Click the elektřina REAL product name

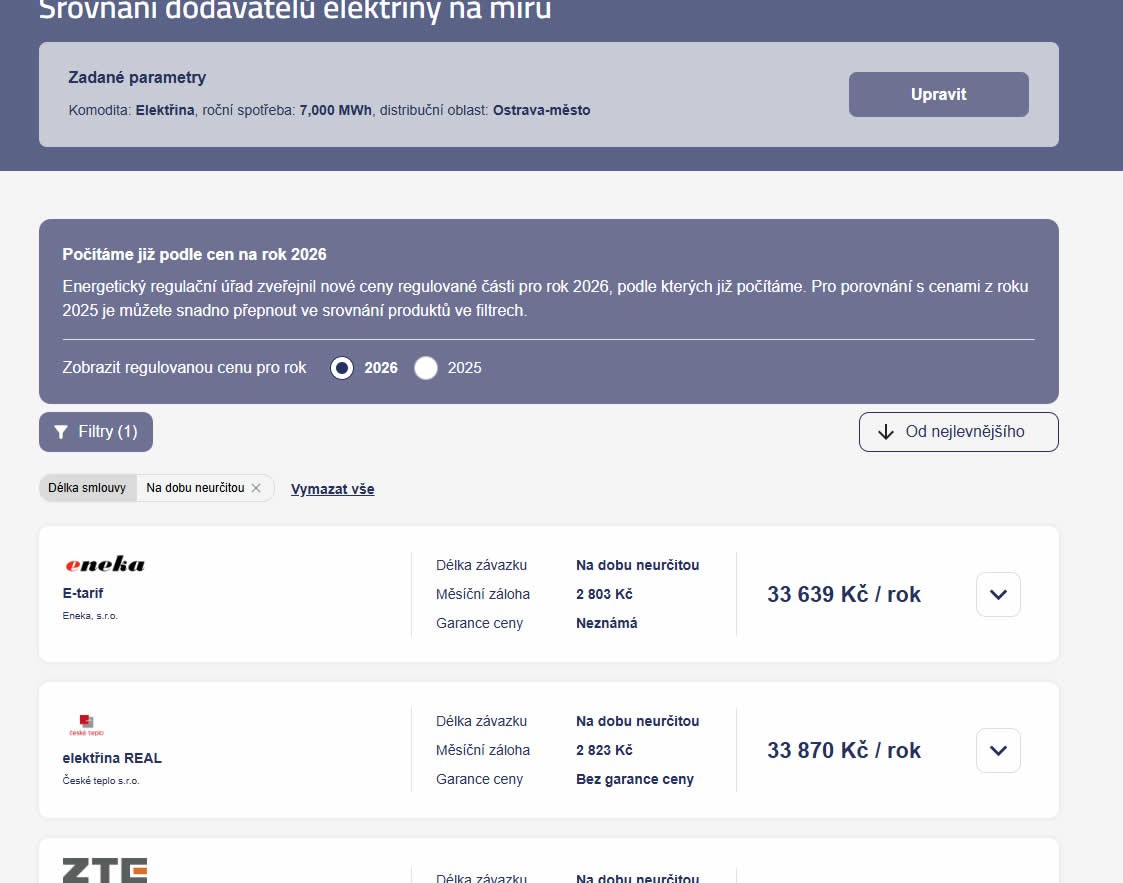point(112,758)
